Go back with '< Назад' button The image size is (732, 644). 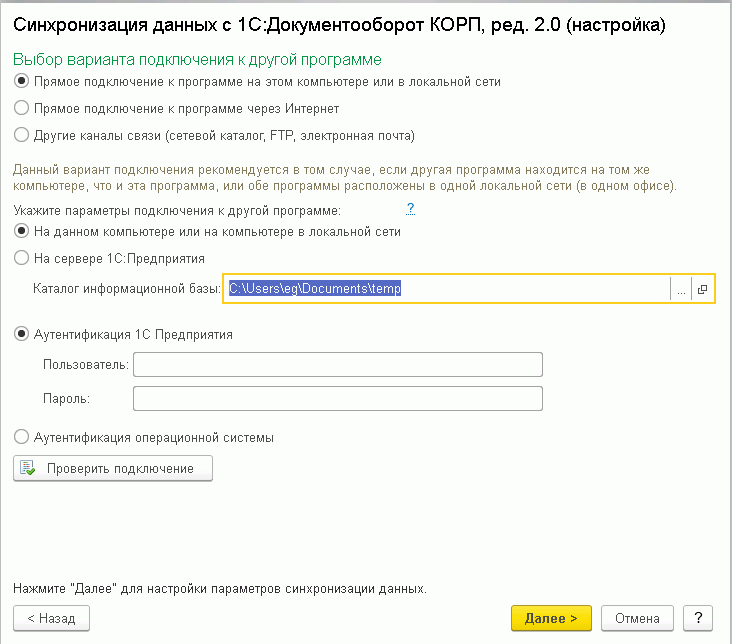point(51,618)
